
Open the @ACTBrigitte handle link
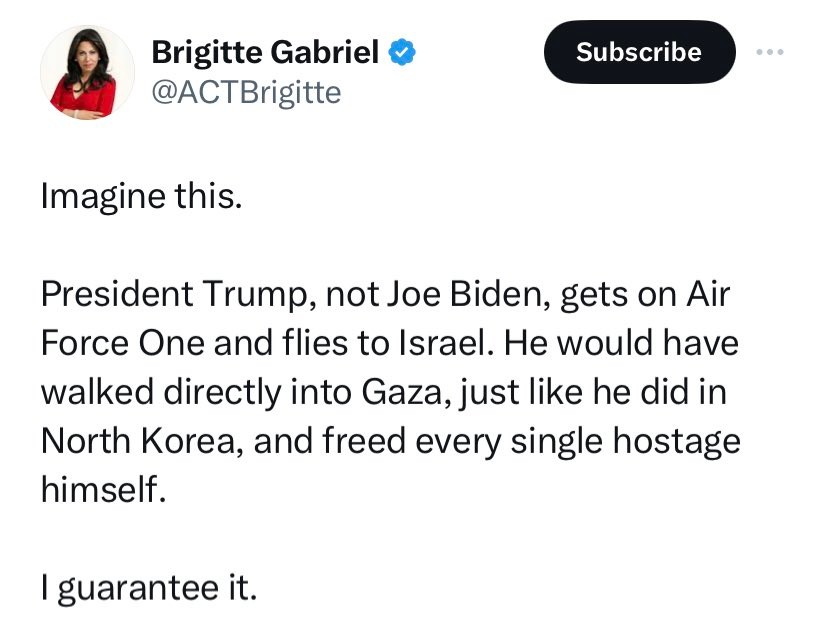[246, 92]
